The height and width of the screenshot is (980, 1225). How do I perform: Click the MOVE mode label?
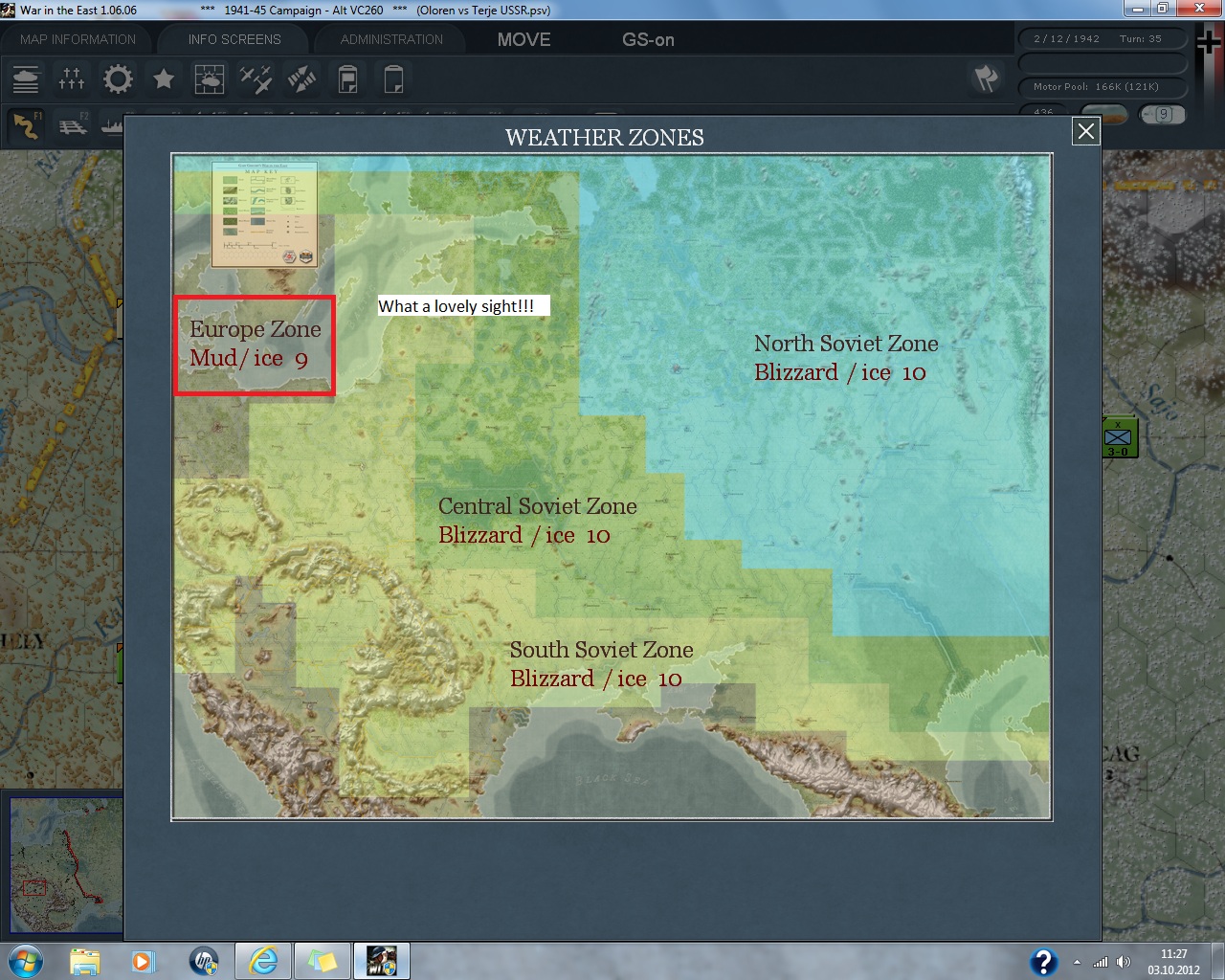coord(523,39)
